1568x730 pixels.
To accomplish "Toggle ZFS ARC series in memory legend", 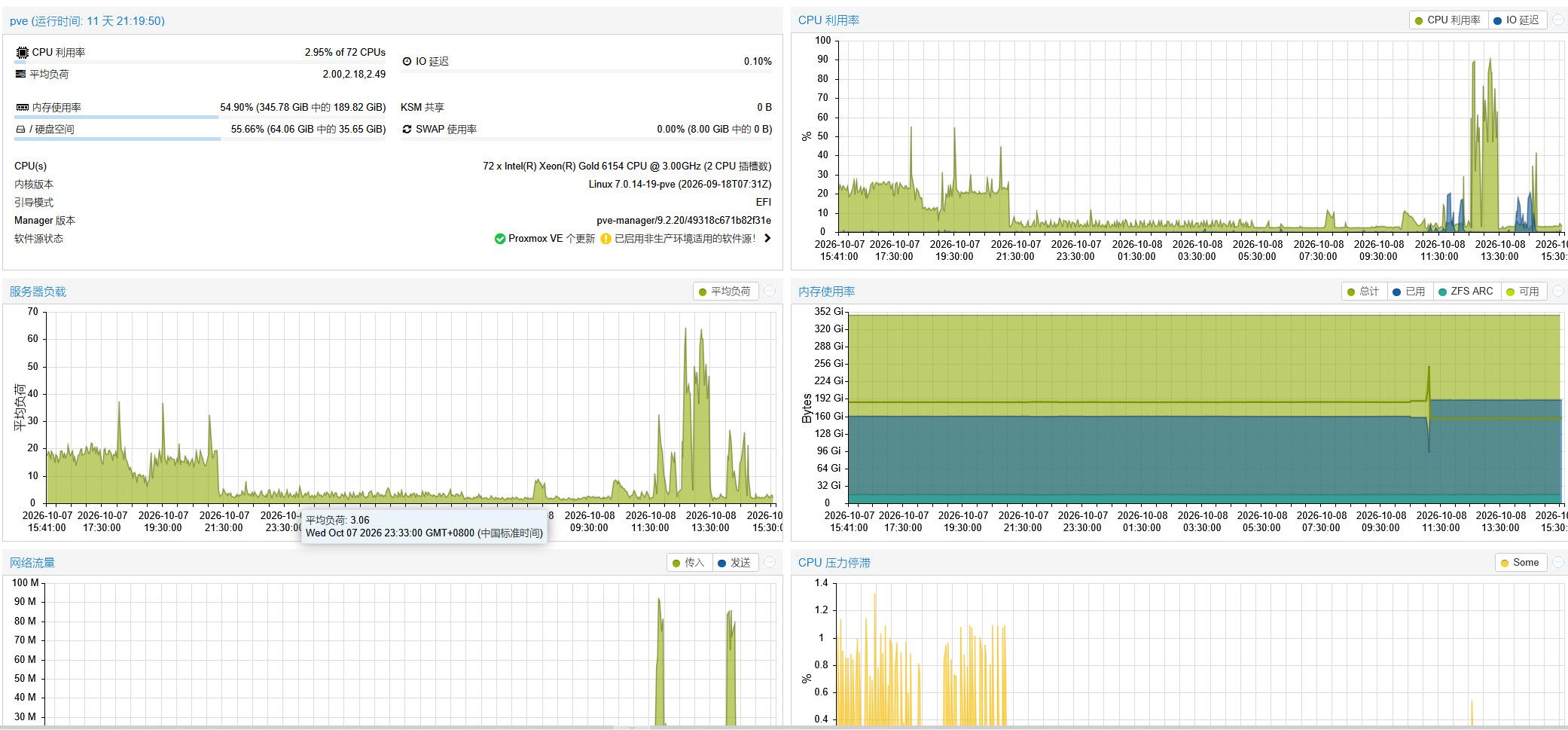I will 1466,292.
